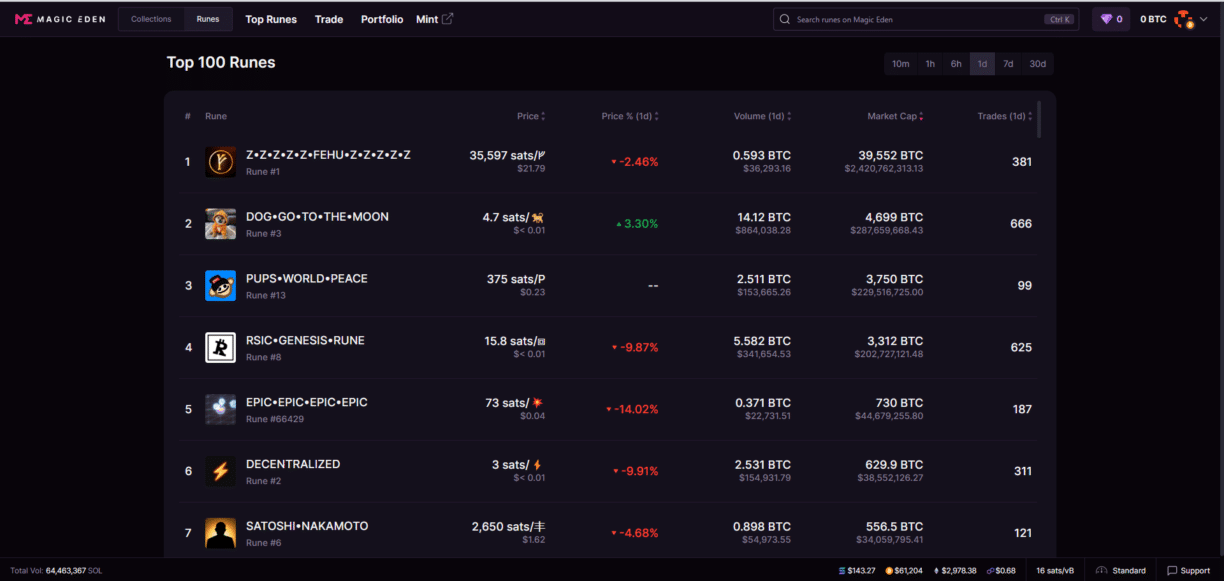Viewport: 1224px width, 581px height.
Task: Click the Support button
Action: point(1188,570)
